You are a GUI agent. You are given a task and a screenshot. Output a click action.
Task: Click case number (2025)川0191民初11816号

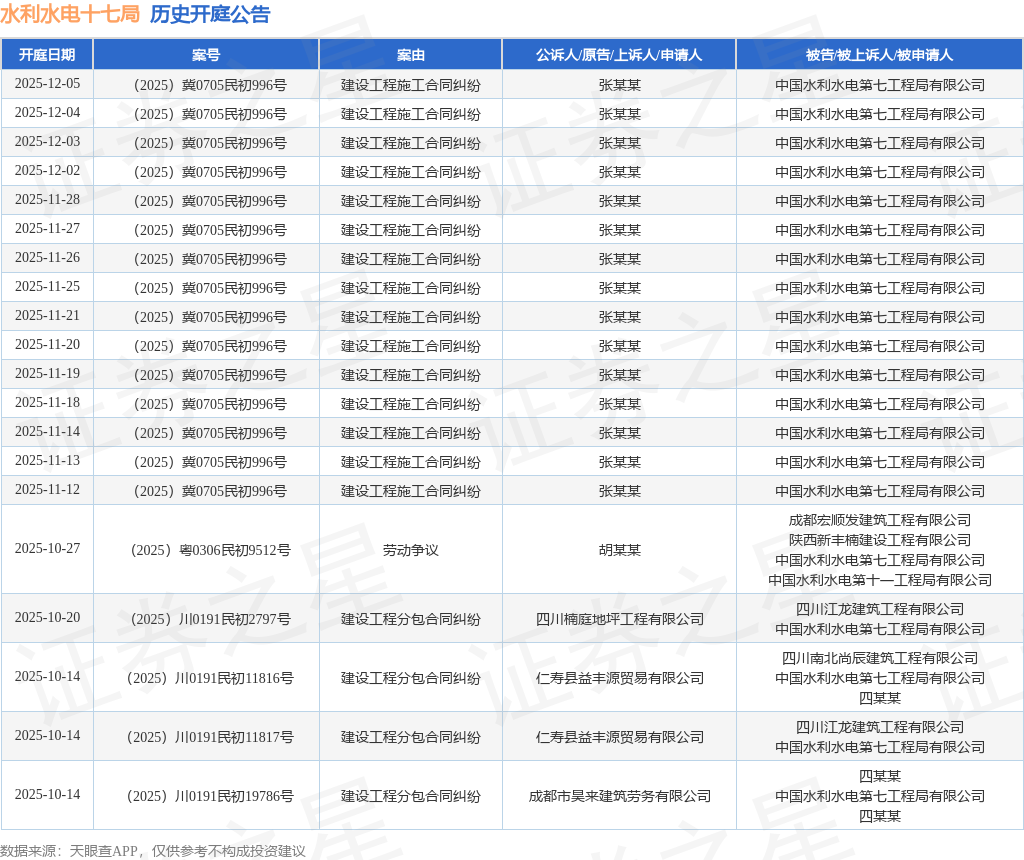click(210, 678)
